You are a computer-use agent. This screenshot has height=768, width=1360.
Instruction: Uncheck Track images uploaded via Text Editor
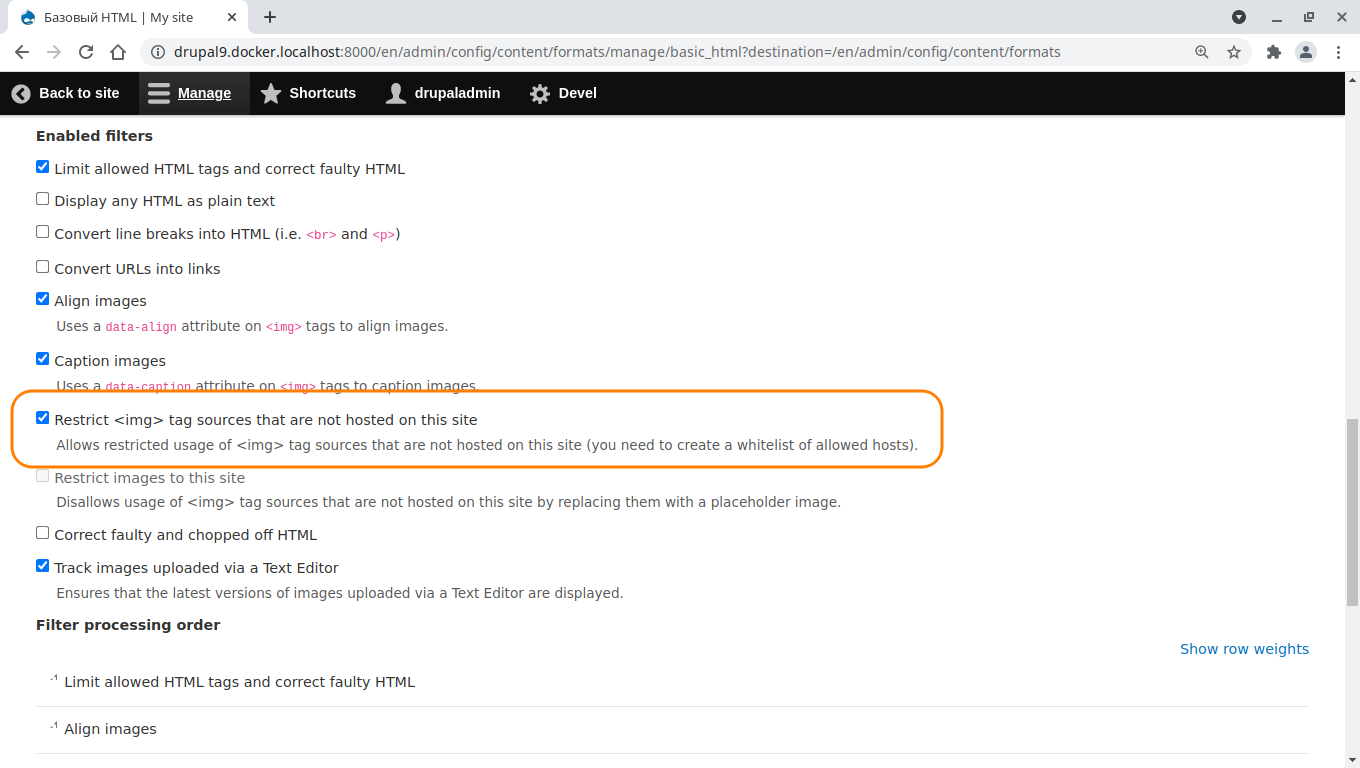pyautogui.click(x=43, y=566)
